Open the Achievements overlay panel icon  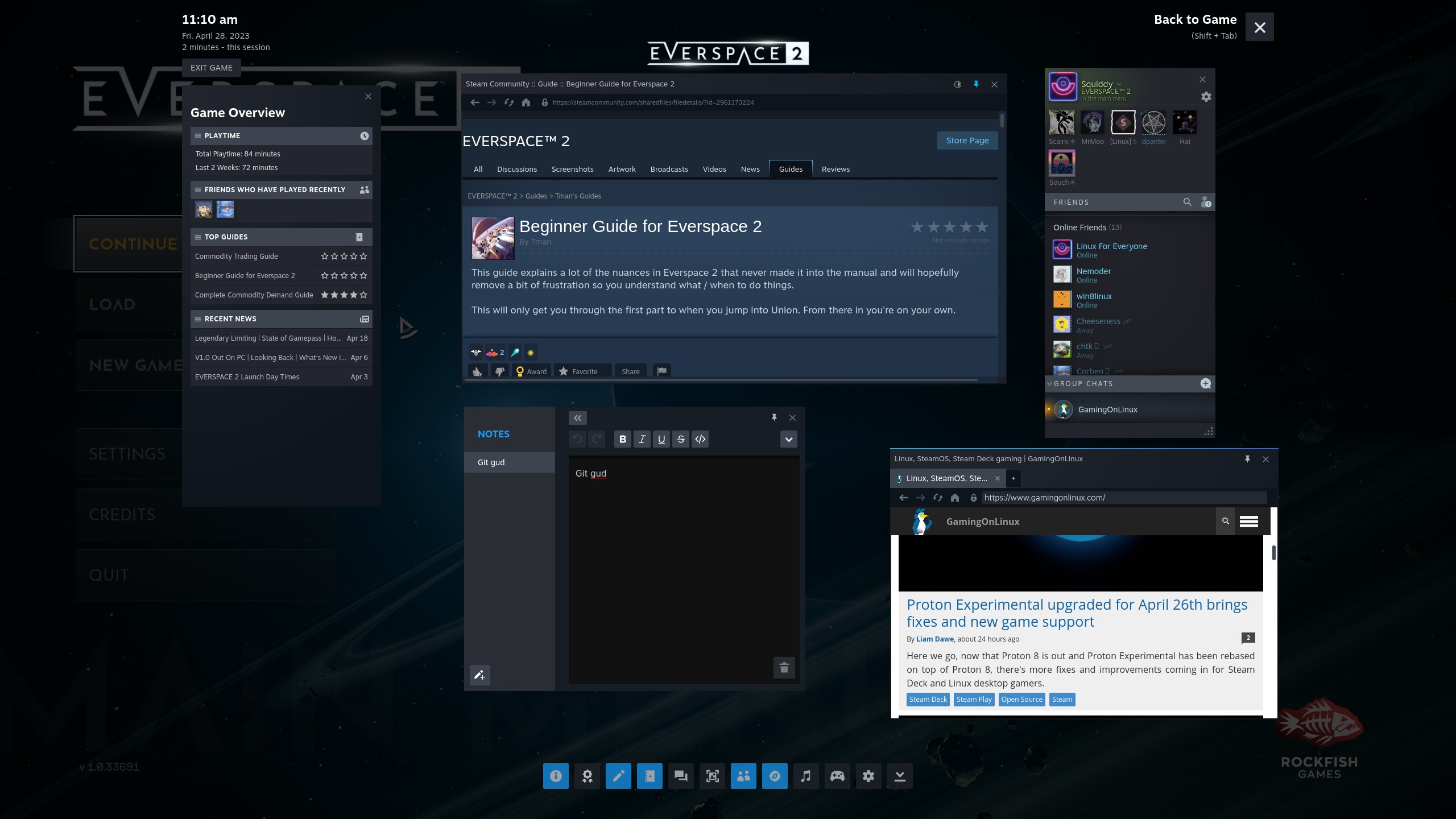tap(587, 776)
